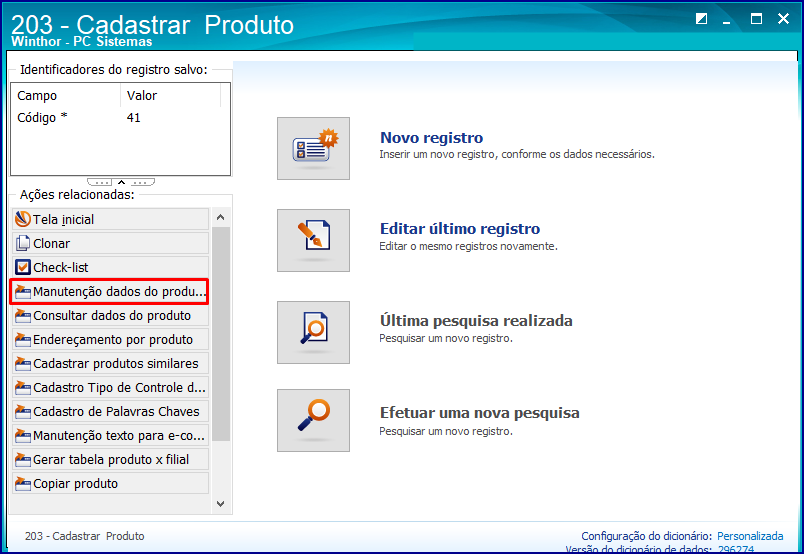Choose Copiar produto action label
The image size is (804, 554).
(x=75, y=484)
